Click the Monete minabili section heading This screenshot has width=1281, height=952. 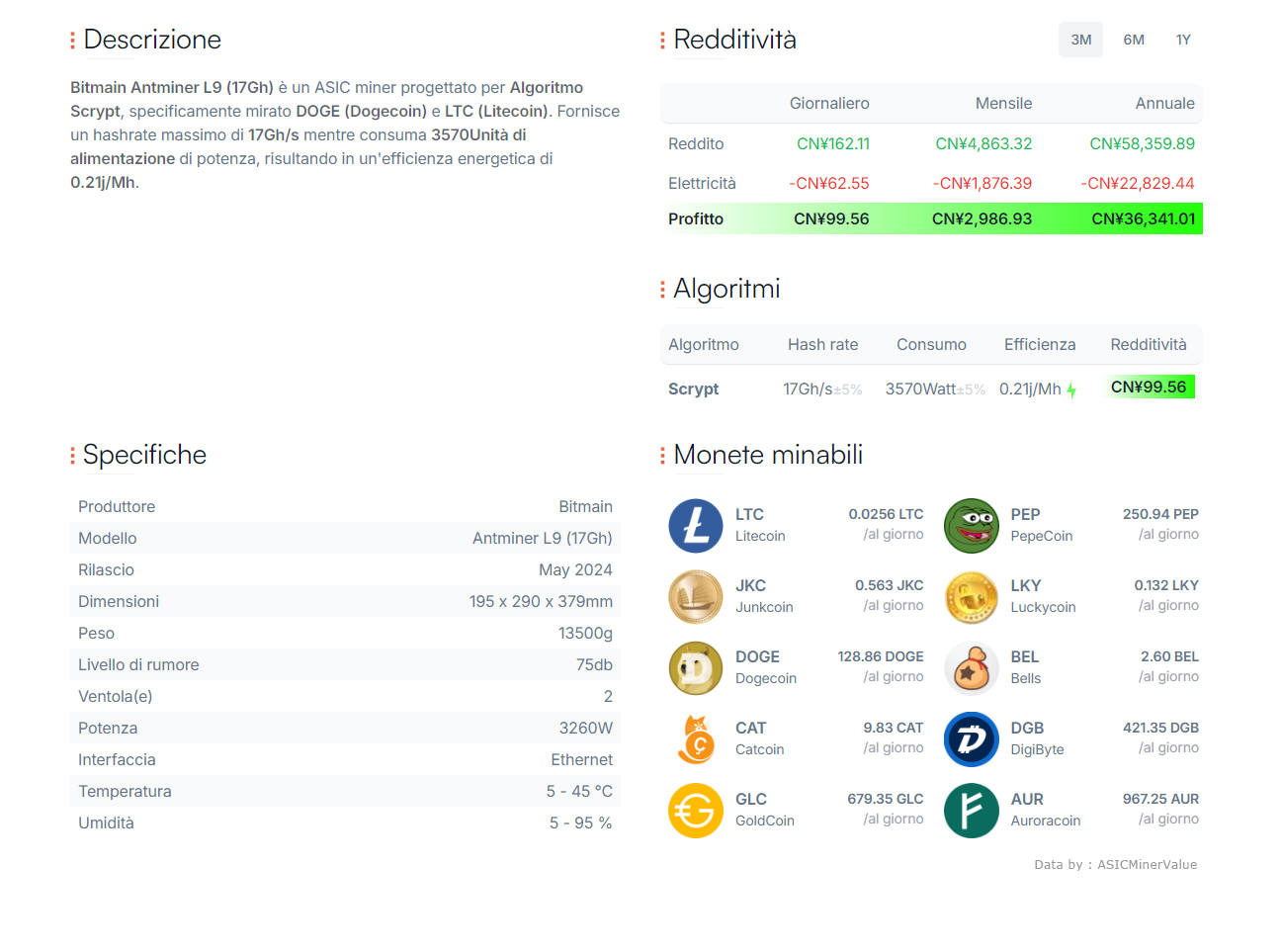coord(768,455)
